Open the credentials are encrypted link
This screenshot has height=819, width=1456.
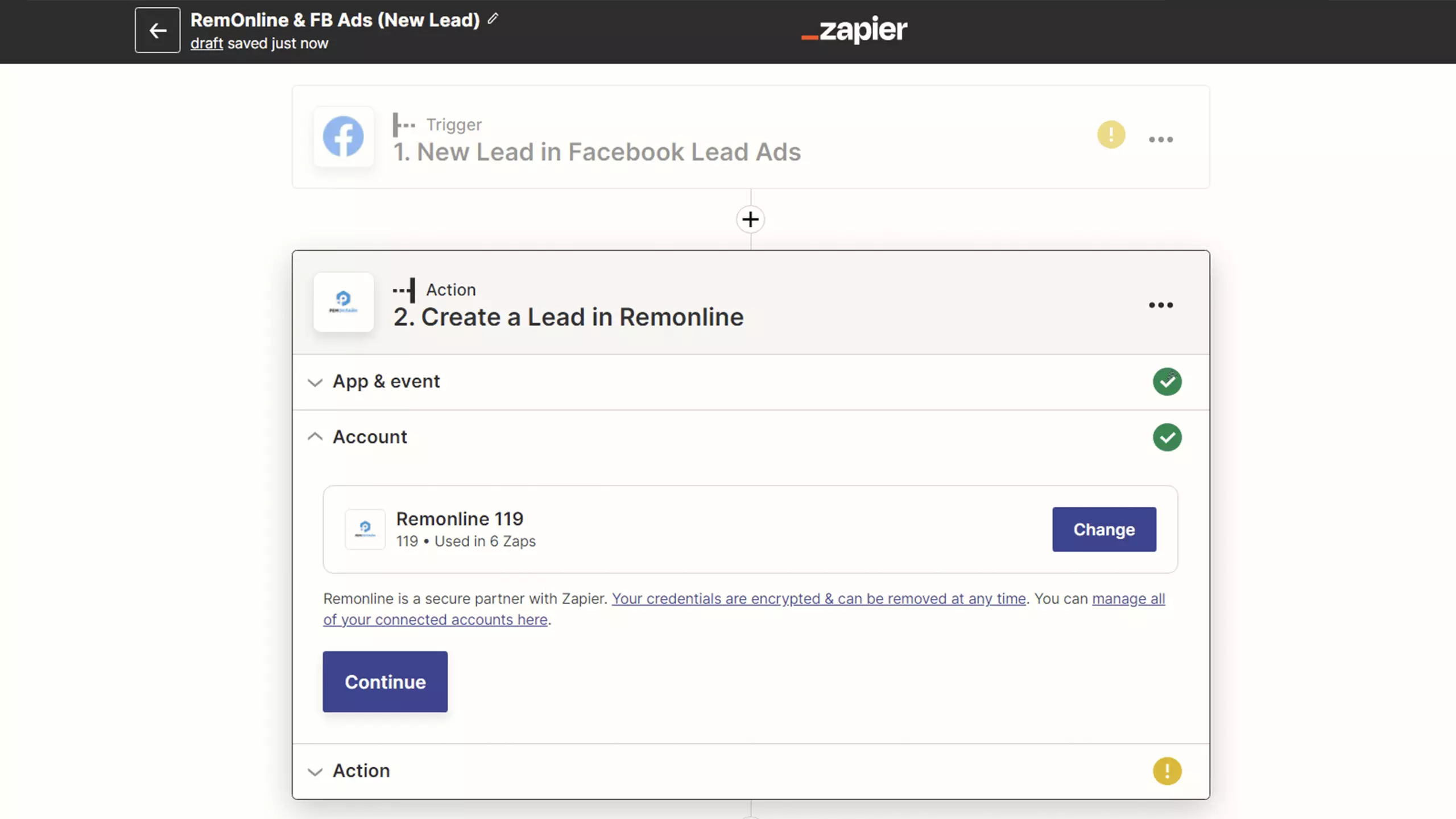coord(818,599)
